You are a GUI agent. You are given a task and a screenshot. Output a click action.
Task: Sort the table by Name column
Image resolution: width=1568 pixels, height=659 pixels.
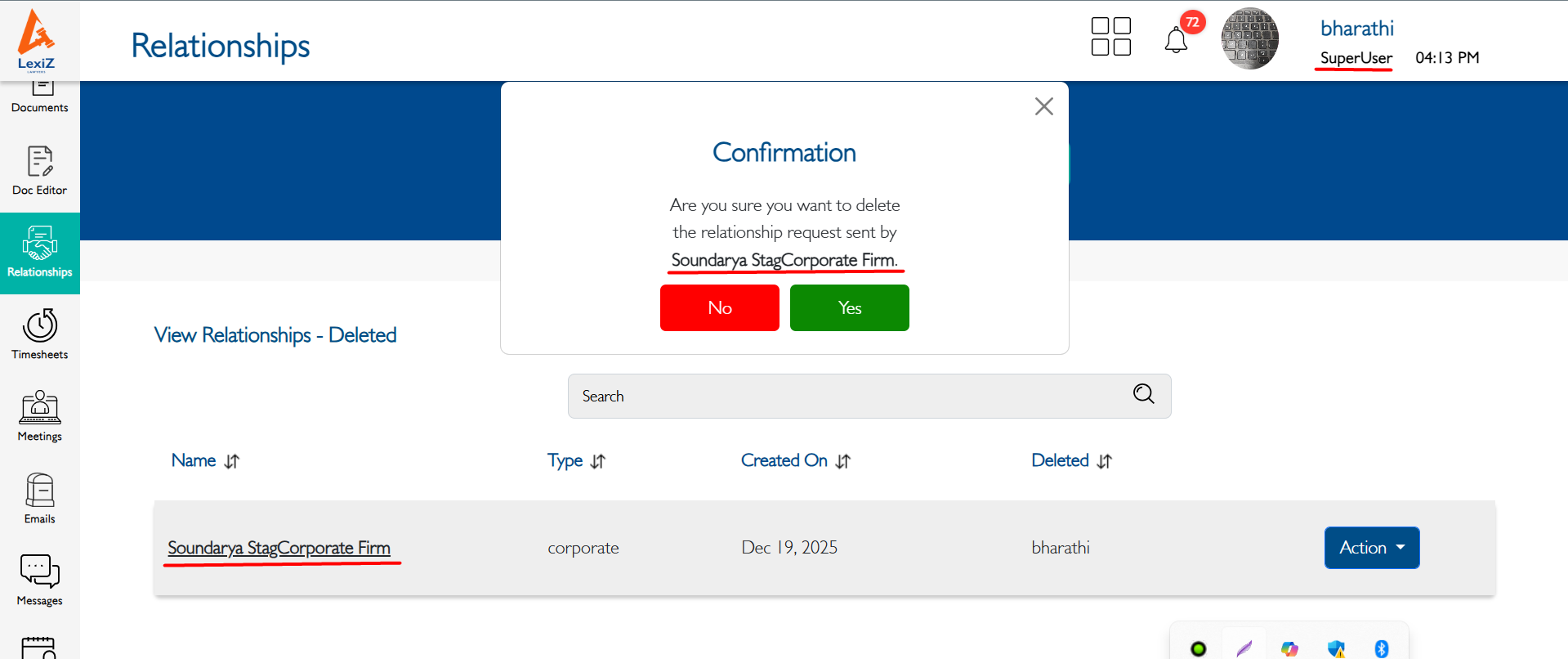point(232,461)
